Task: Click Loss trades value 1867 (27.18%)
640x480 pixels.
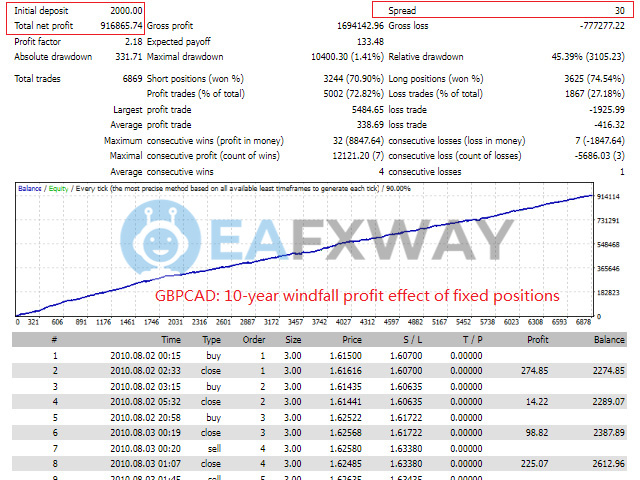Action: 594,94
